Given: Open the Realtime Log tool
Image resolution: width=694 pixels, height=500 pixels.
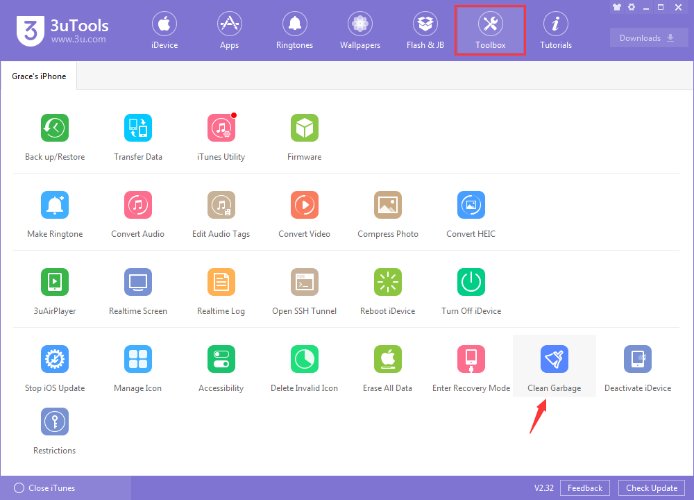Looking at the screenshot, I should (x=221, y=284).
